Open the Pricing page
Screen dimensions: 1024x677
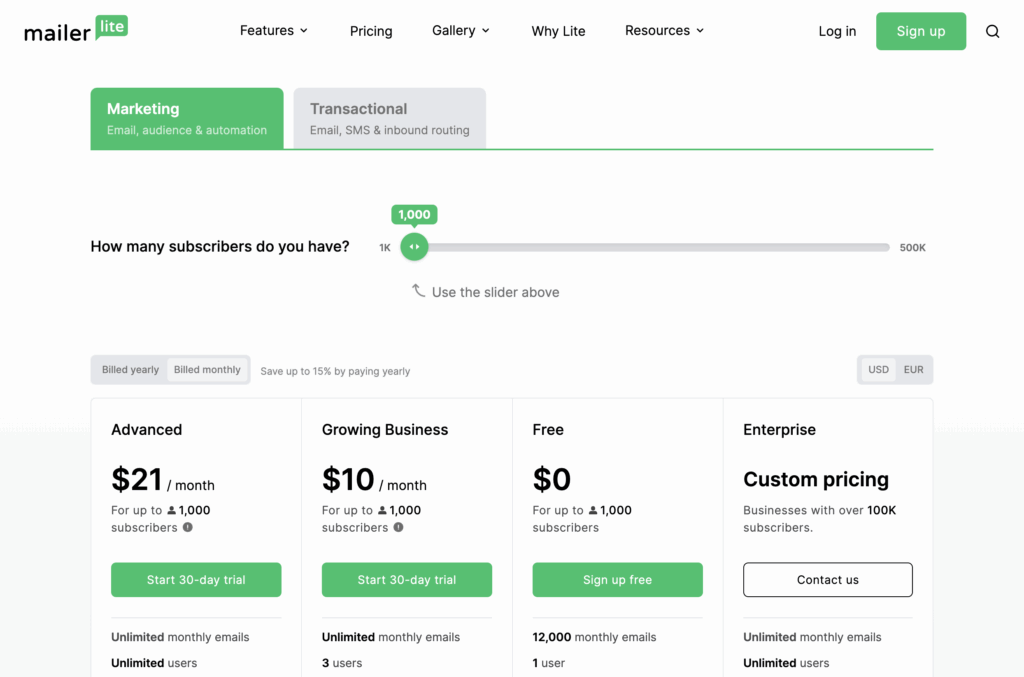(x=371, y=31)
